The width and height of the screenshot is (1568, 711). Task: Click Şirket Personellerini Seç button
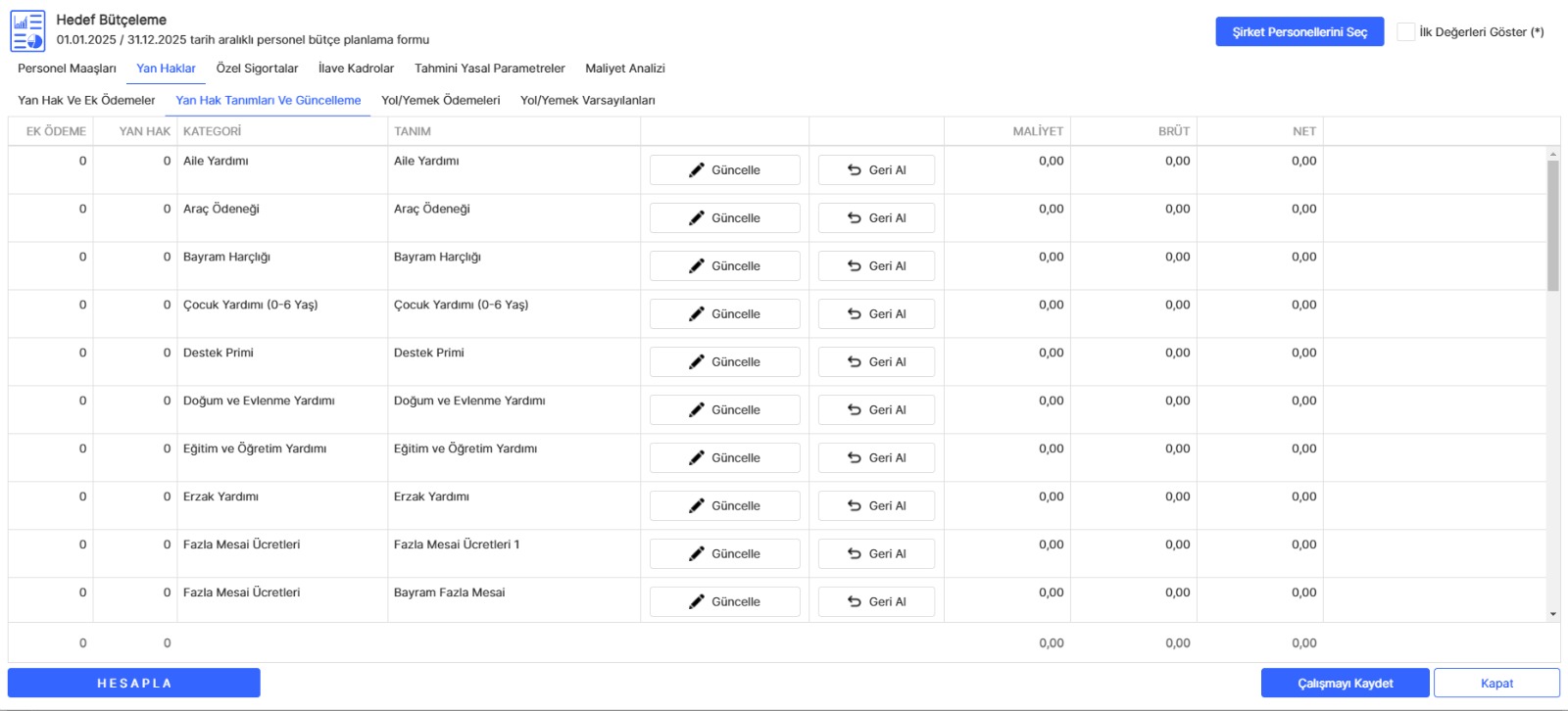pos(1299,32)
